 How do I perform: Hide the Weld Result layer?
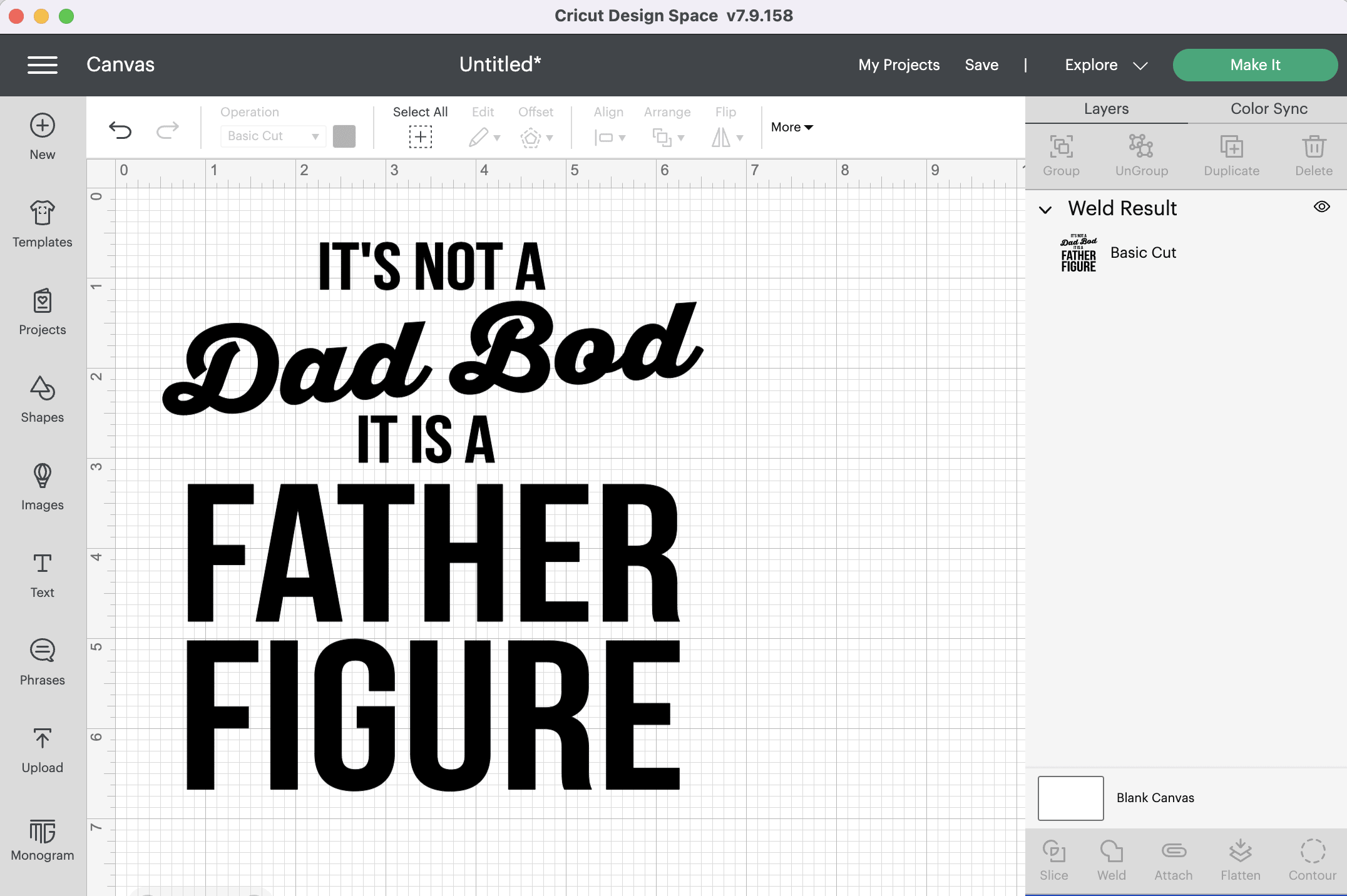1322,206
